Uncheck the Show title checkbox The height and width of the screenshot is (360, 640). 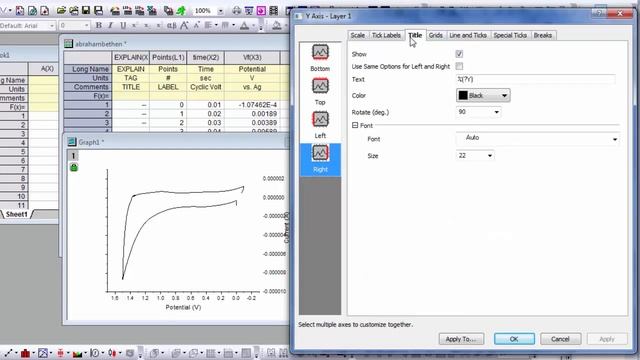tap(459, 54)
